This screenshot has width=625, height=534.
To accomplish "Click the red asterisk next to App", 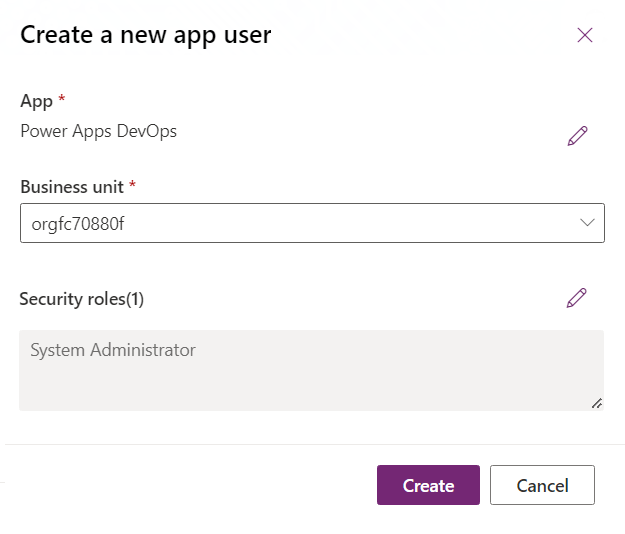I will [62, 100].
